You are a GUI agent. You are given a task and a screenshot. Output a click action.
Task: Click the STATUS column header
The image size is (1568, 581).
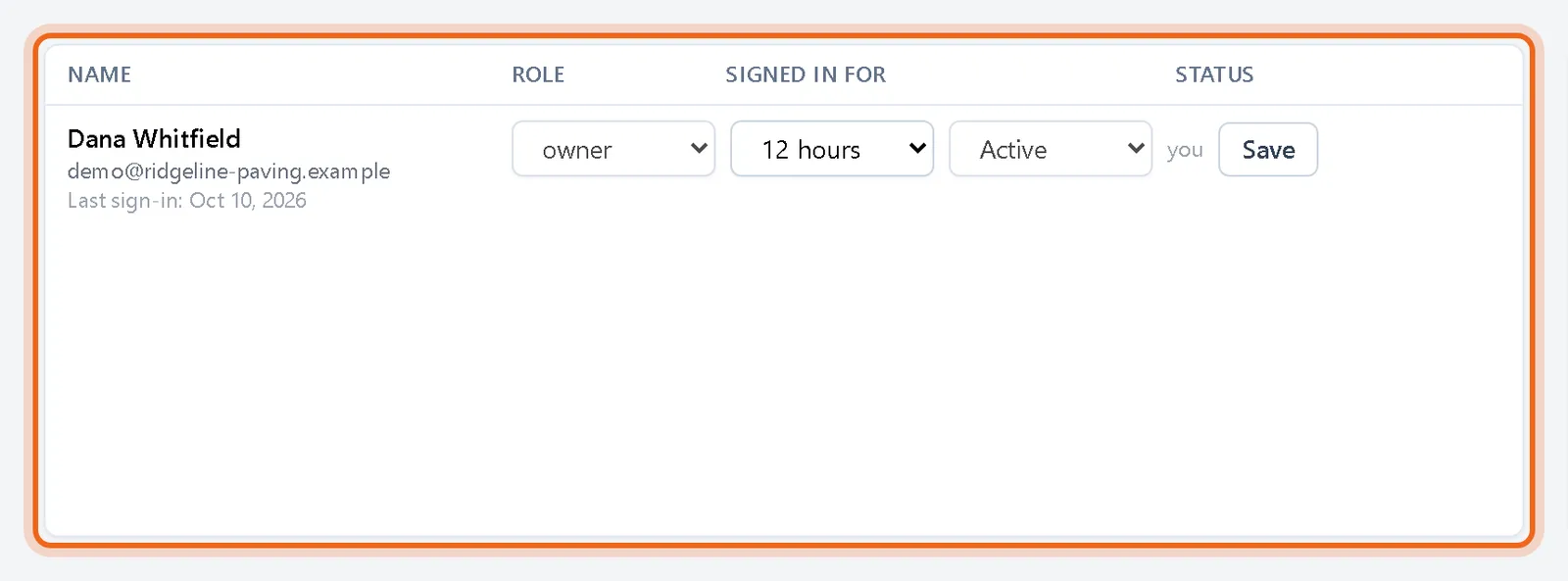click(x=1214, y=74)
